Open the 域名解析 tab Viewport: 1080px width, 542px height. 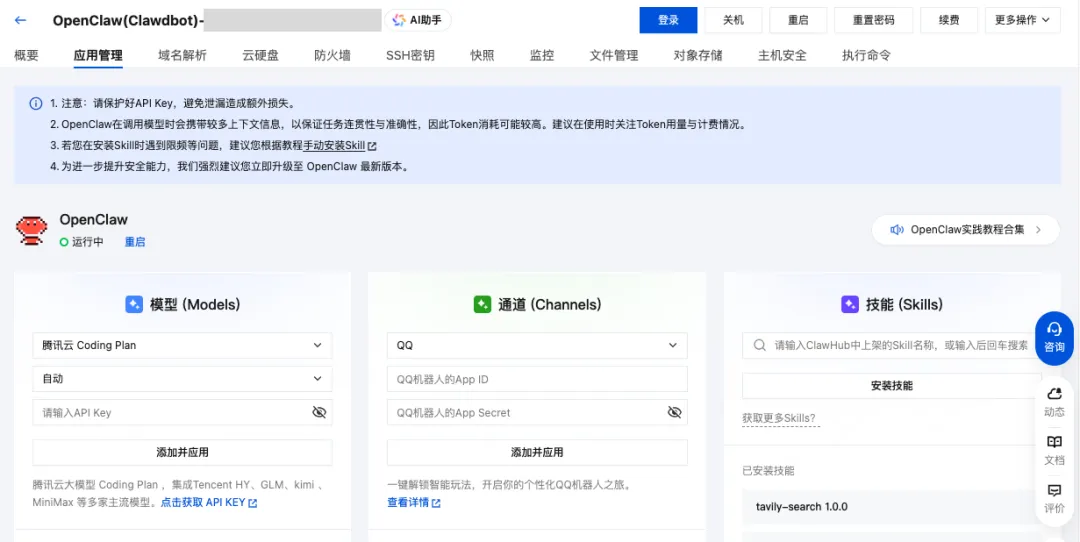(x=182, y=55)
